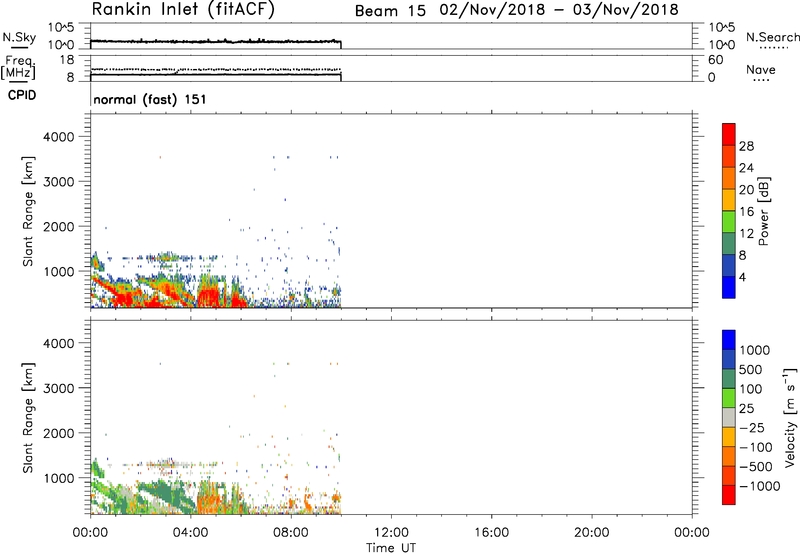Viewport: 800px width, 554px height.
Task: Select the '20:00' time tick label
Action: (x=591, y=533)
